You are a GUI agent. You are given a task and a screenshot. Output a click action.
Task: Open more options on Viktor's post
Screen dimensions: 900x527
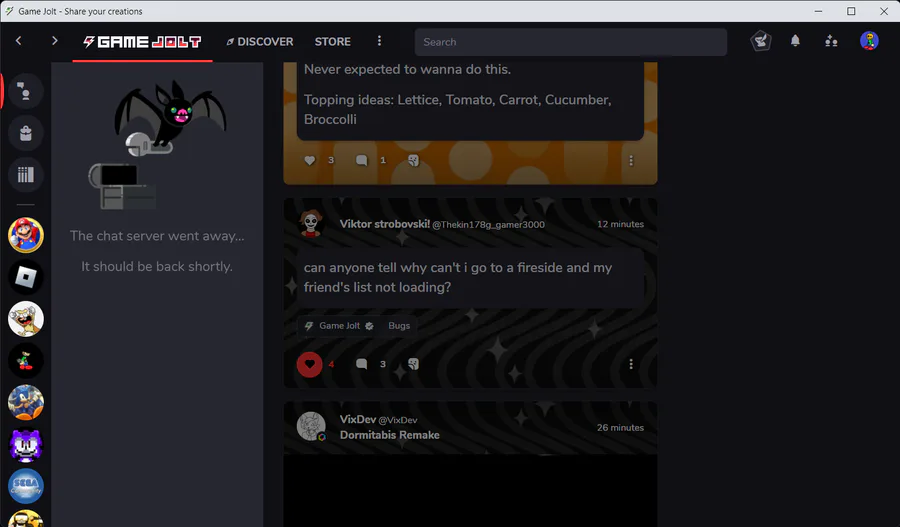pos(631,364)
